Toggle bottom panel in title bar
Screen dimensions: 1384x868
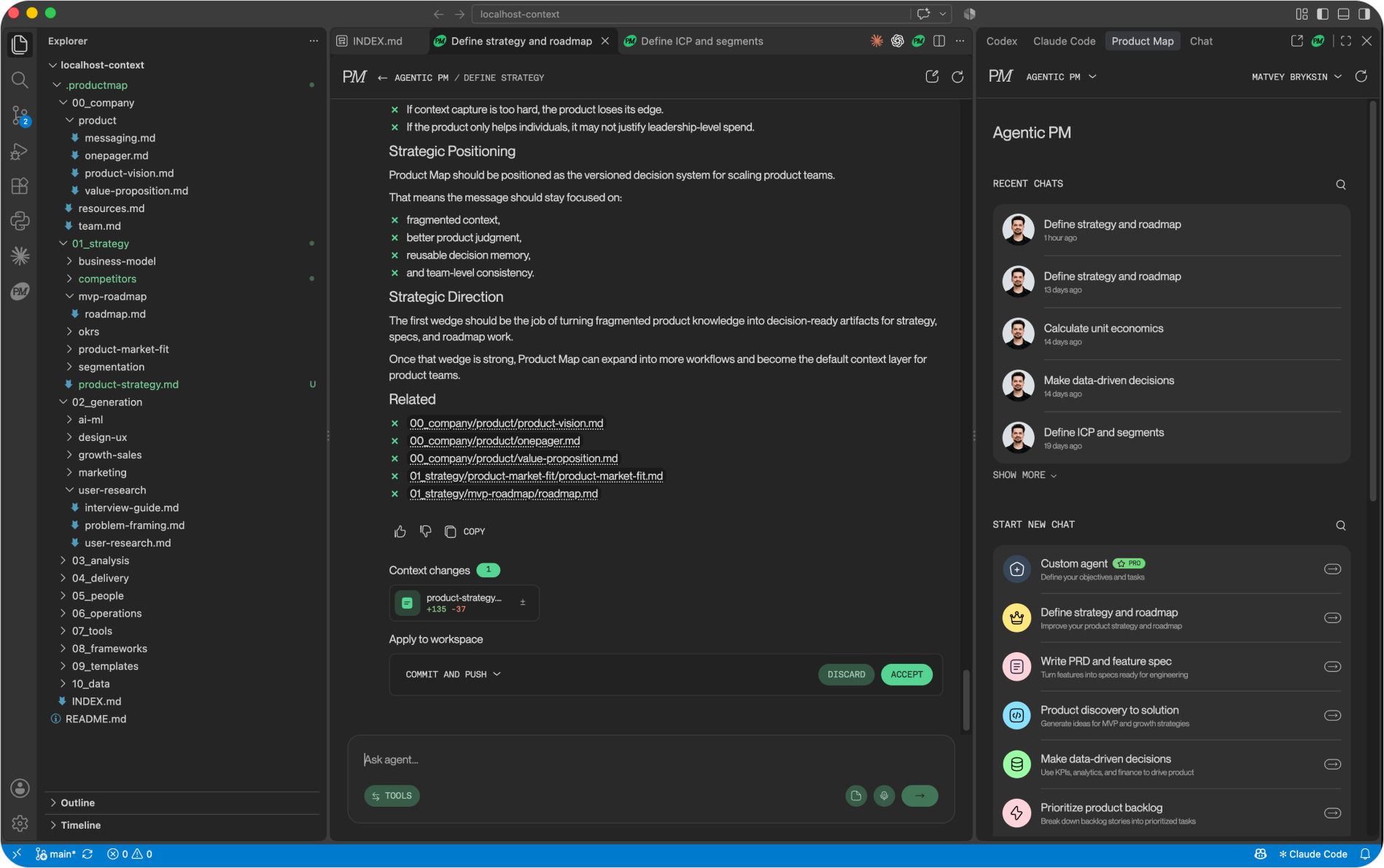tap(1343, 14)
